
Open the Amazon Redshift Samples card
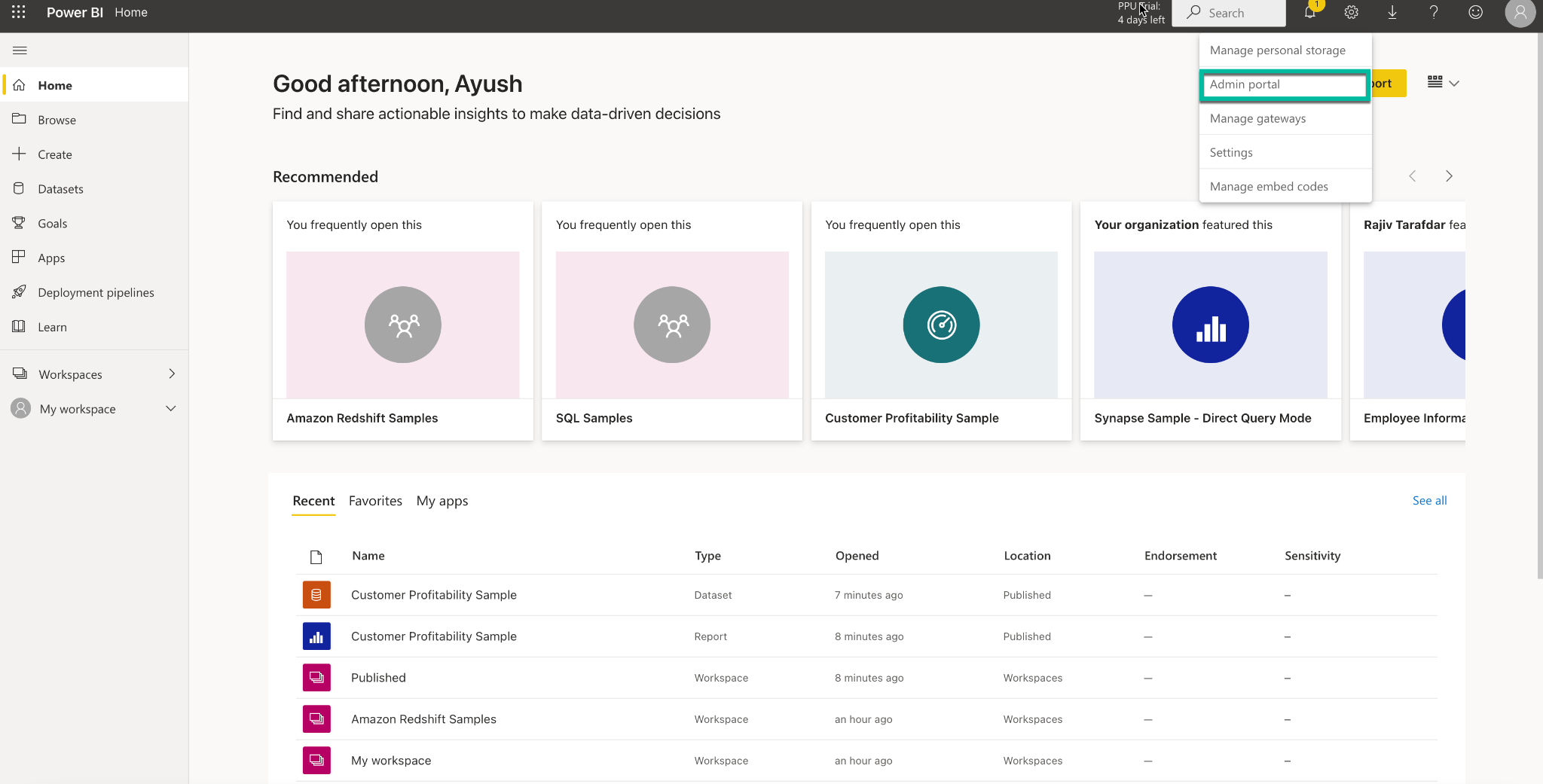(x=403, y=321)
